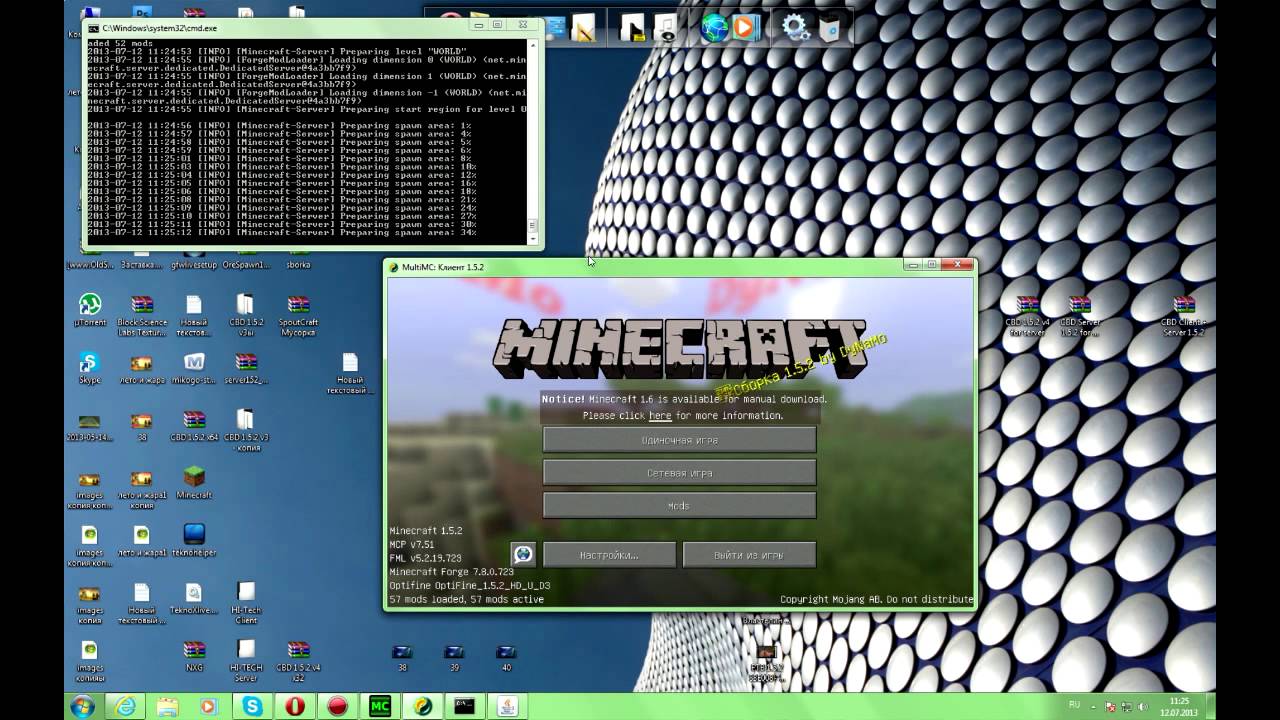Click the red record button taskbar icon
Viewport: 1280px width, 720px height.
point(337,706)
